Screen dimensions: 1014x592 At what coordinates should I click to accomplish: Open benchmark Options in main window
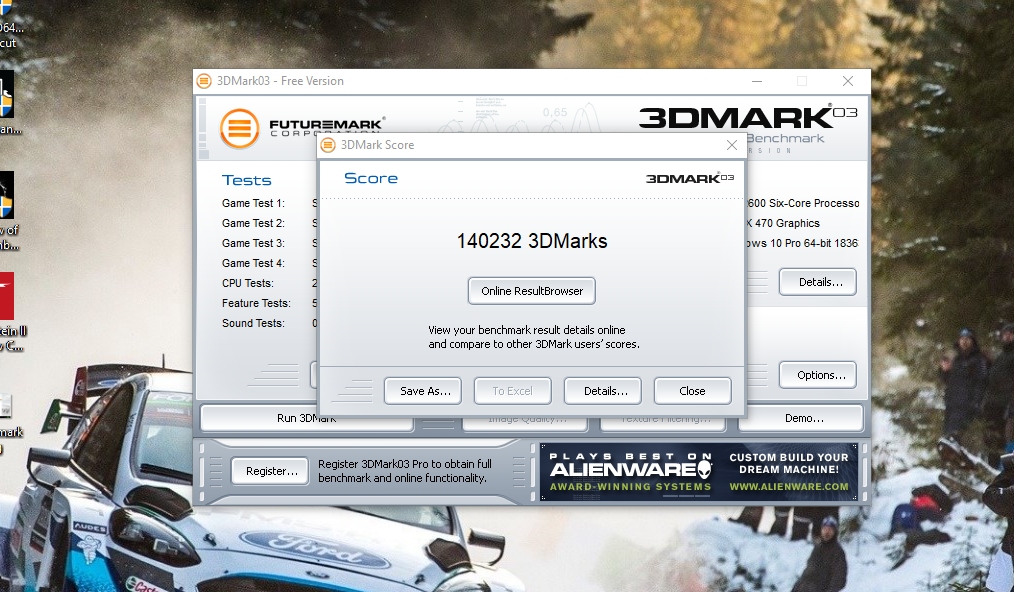817,375
